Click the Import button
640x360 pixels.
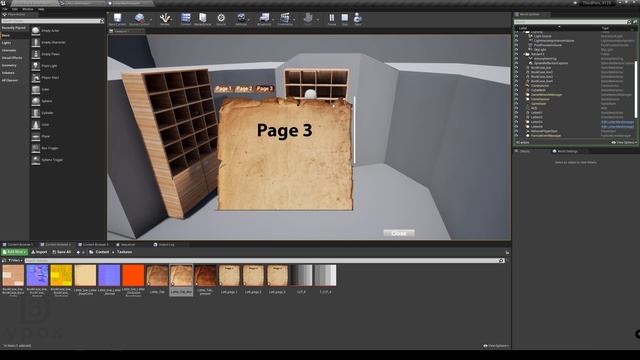point(39,252)
